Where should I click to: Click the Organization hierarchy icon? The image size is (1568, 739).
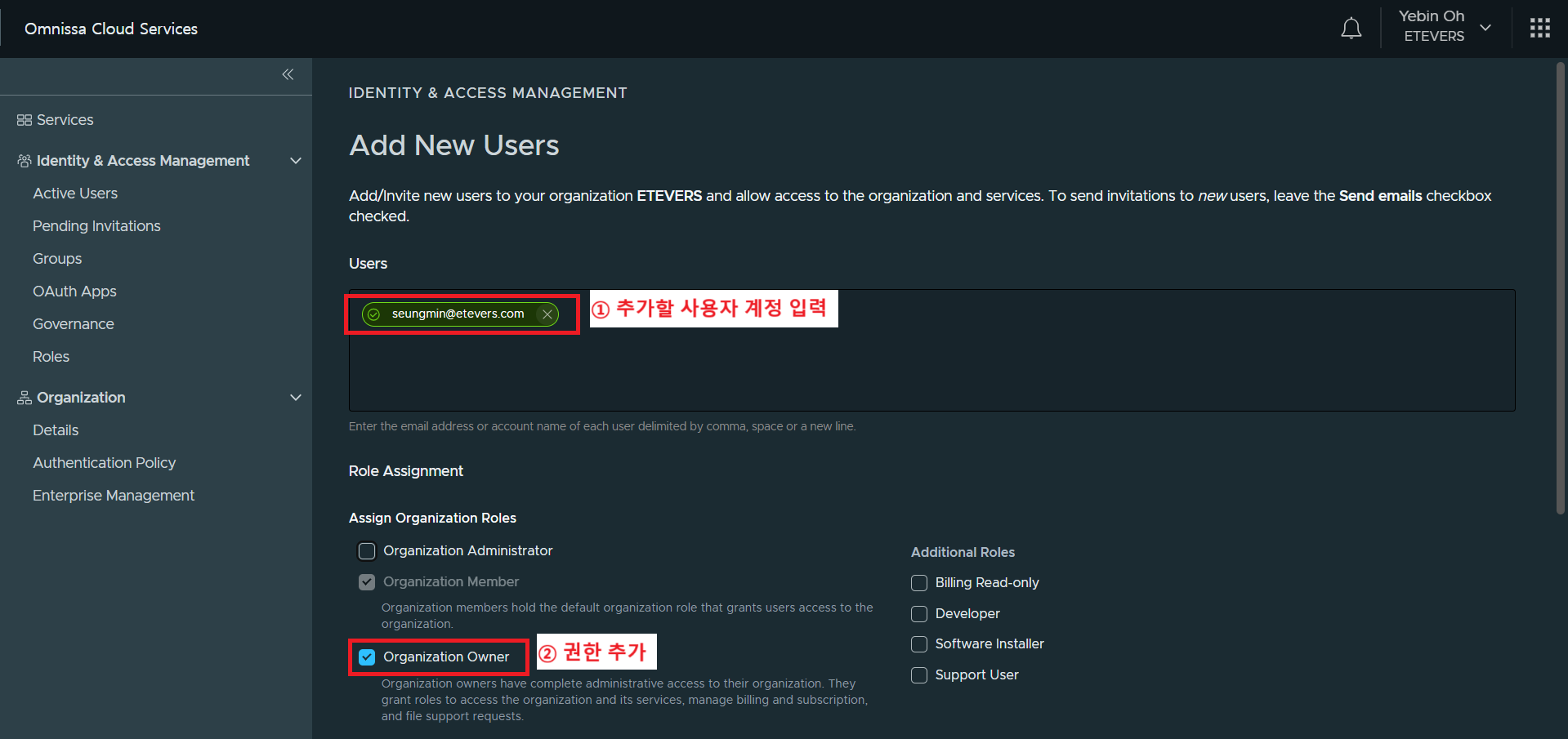25,398
